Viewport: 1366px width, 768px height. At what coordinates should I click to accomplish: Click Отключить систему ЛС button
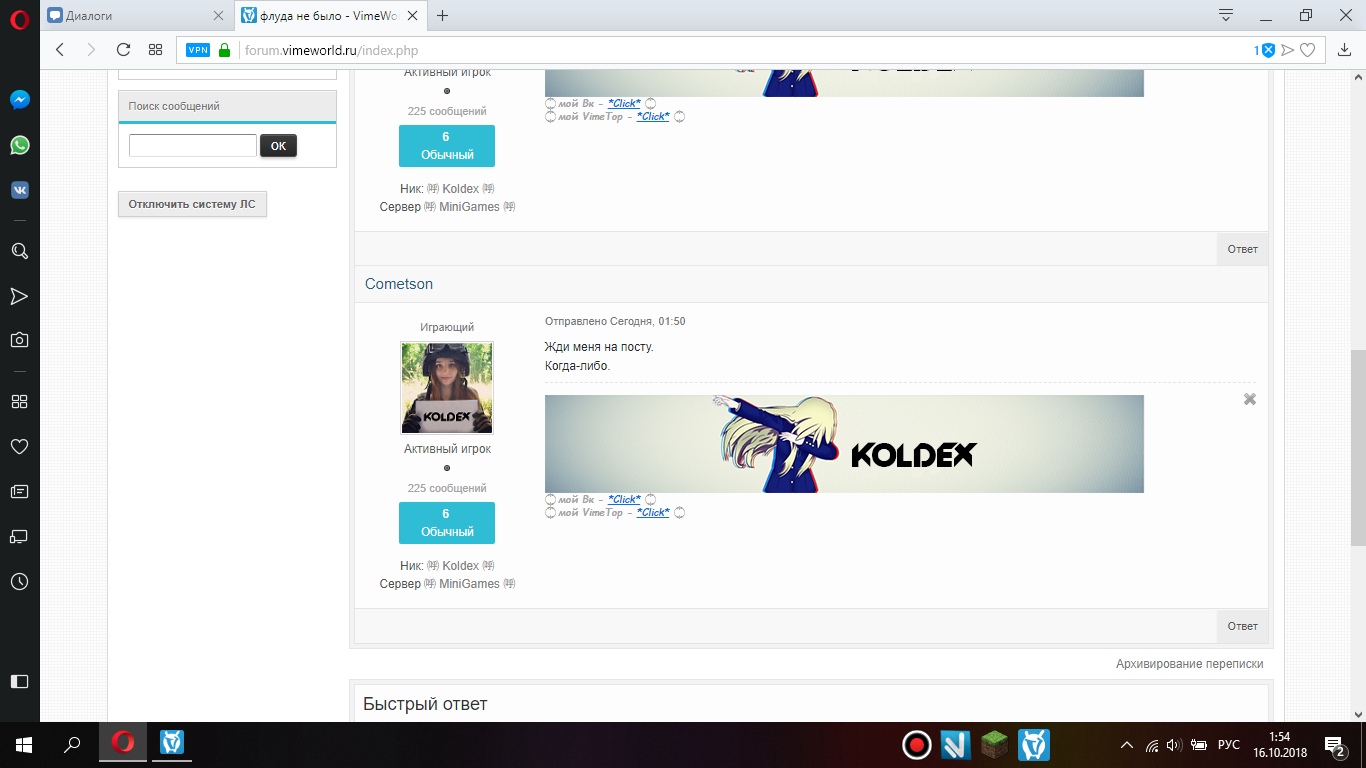coord(192,204)
